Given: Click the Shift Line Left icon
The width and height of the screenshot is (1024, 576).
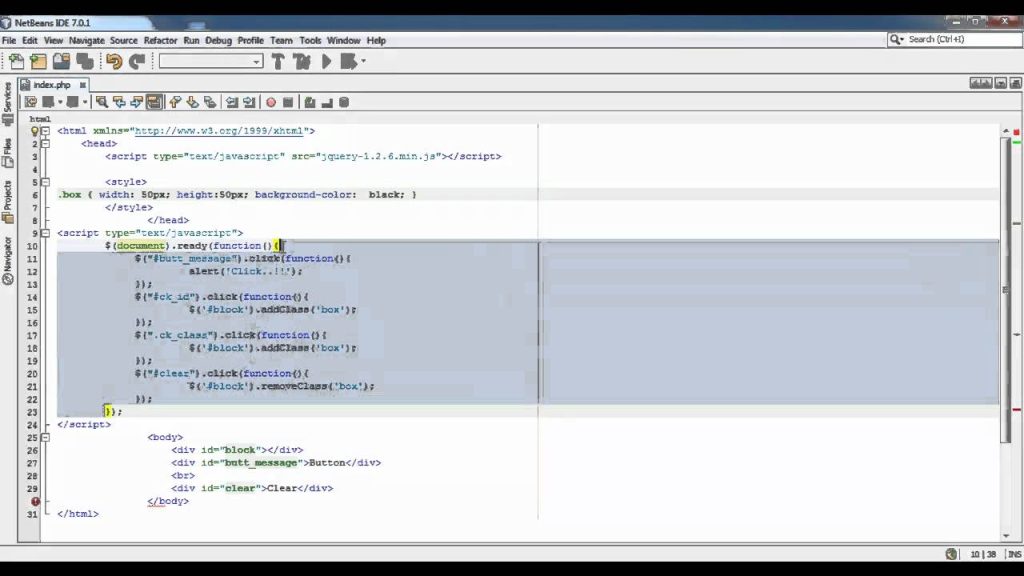Looking at the screenshot, I should (232, 102).
